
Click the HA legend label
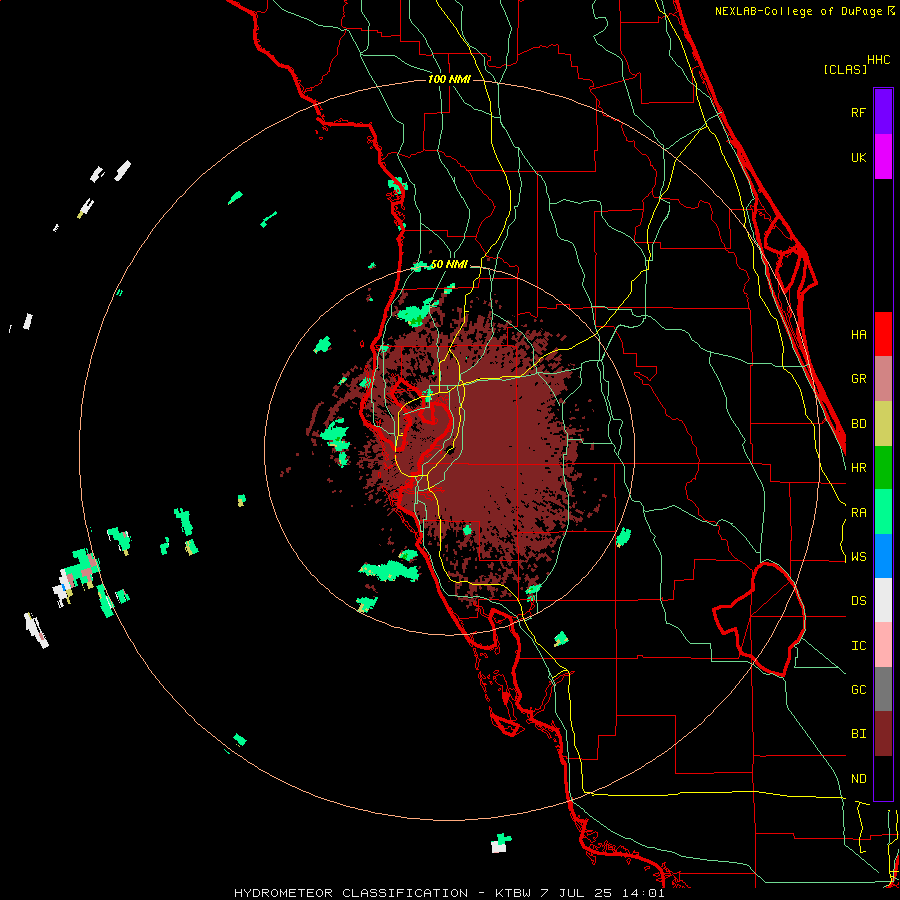click(x=858, y=335)
